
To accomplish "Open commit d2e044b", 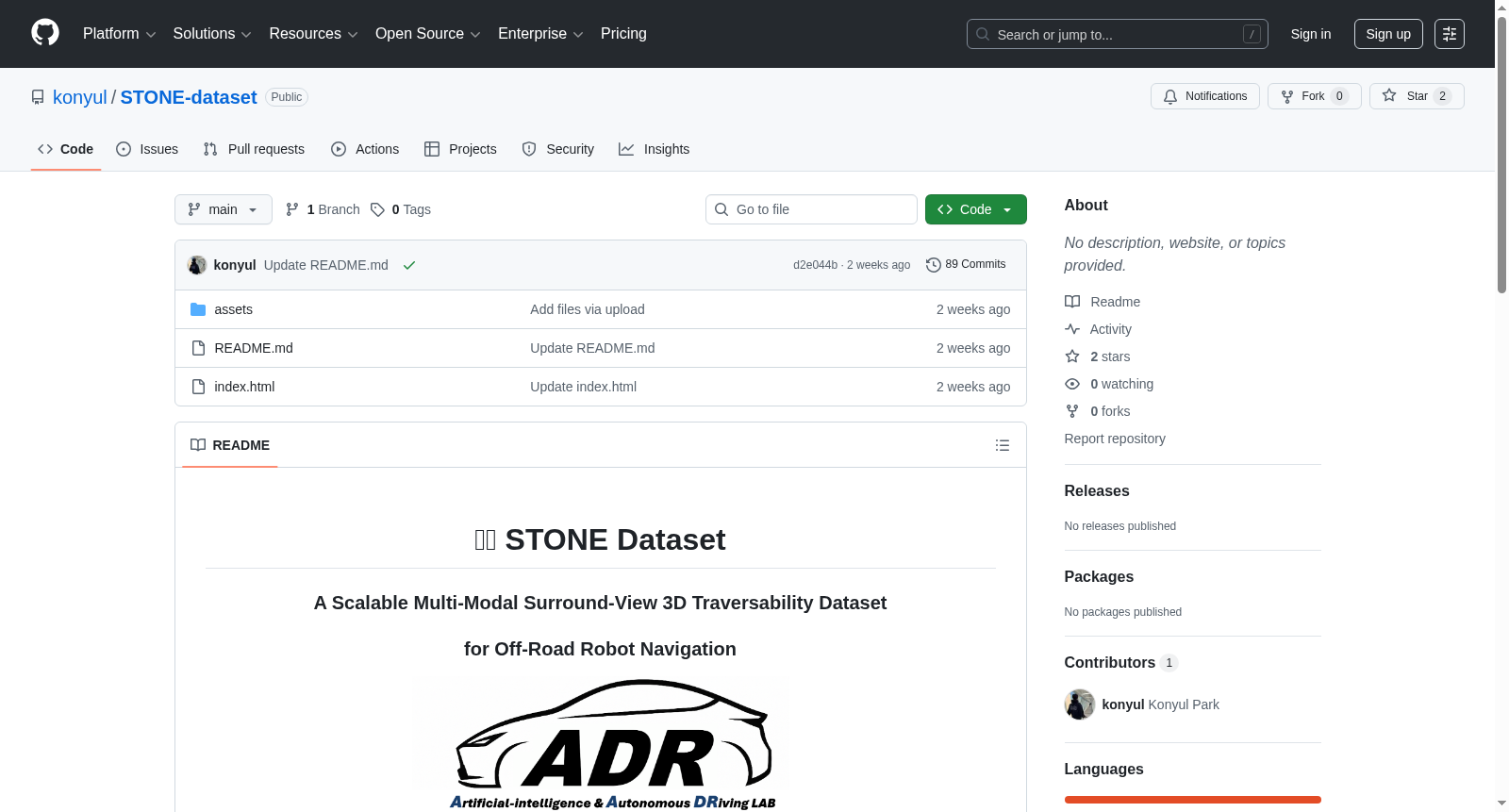I will pyautogui.click(x=815, y=265).
